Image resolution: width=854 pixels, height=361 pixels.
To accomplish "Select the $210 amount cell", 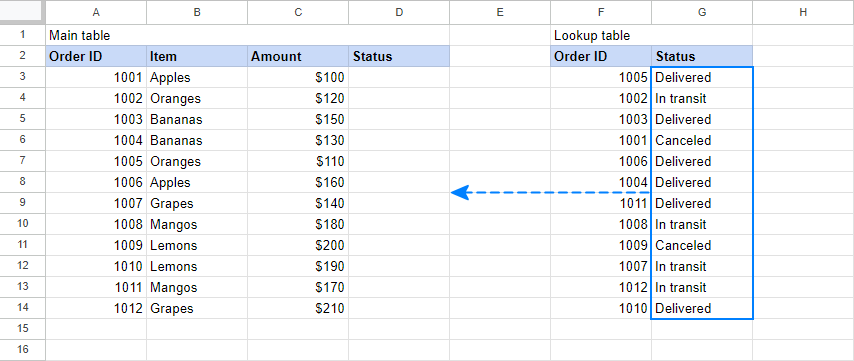I will coord(298,308).
